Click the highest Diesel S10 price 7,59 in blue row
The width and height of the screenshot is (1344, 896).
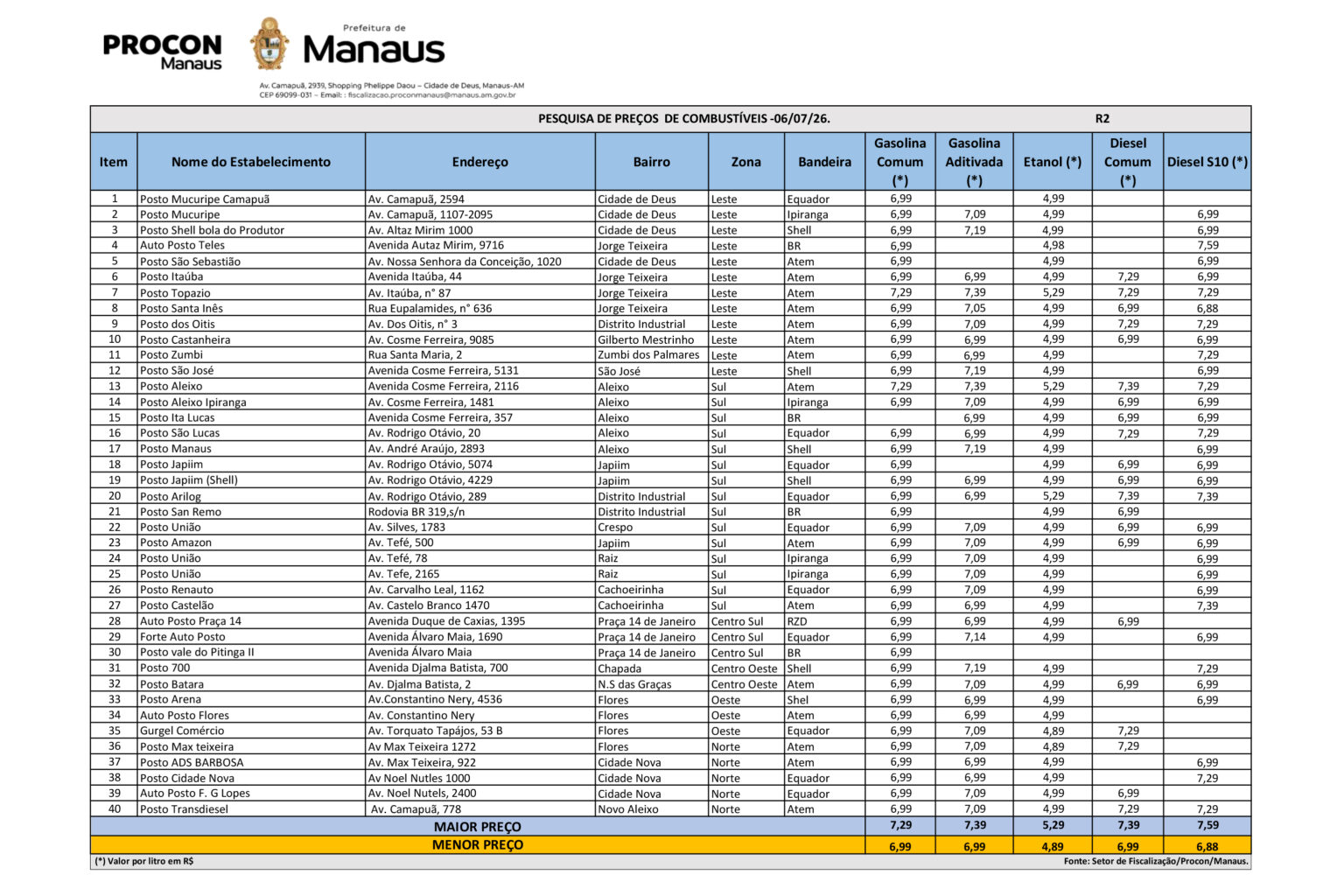pyautogui.click(x=1207, y=826)
